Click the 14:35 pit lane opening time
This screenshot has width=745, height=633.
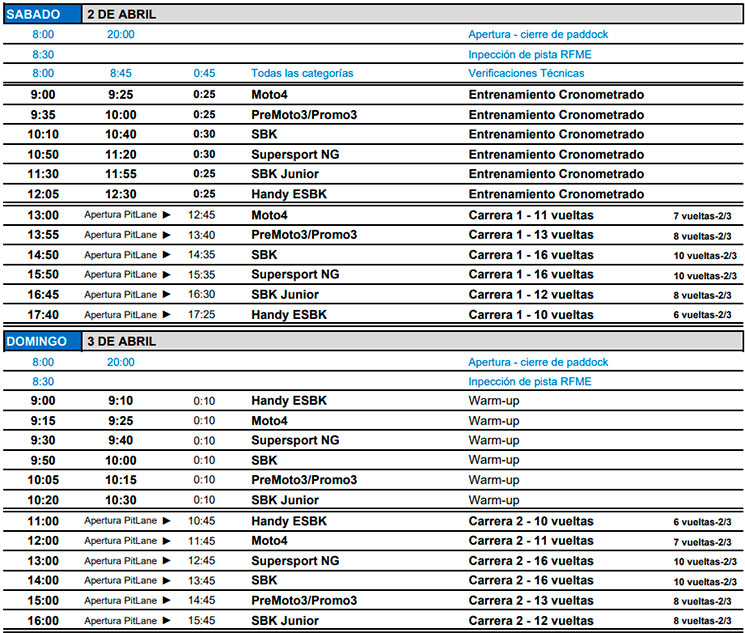tap(201, 255)
